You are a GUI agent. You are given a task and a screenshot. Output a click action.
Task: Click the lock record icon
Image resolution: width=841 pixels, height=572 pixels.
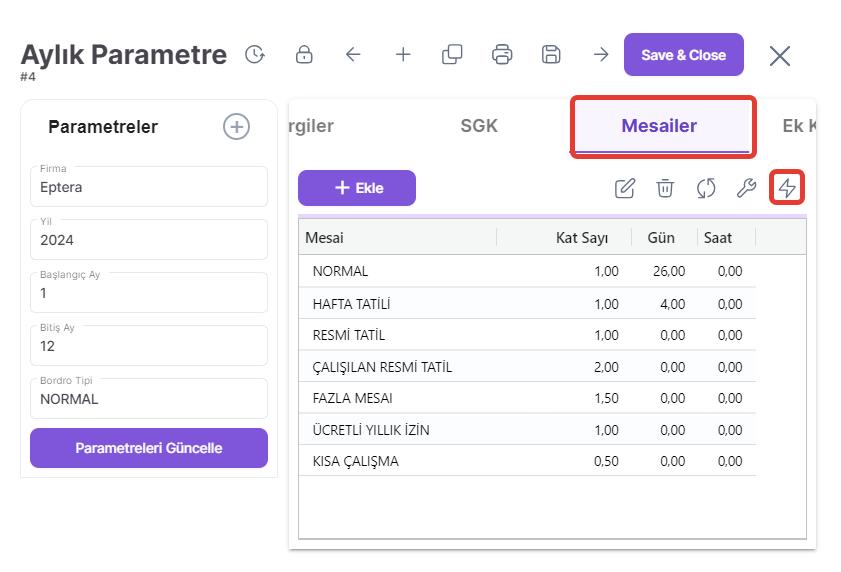click(304, 55)
